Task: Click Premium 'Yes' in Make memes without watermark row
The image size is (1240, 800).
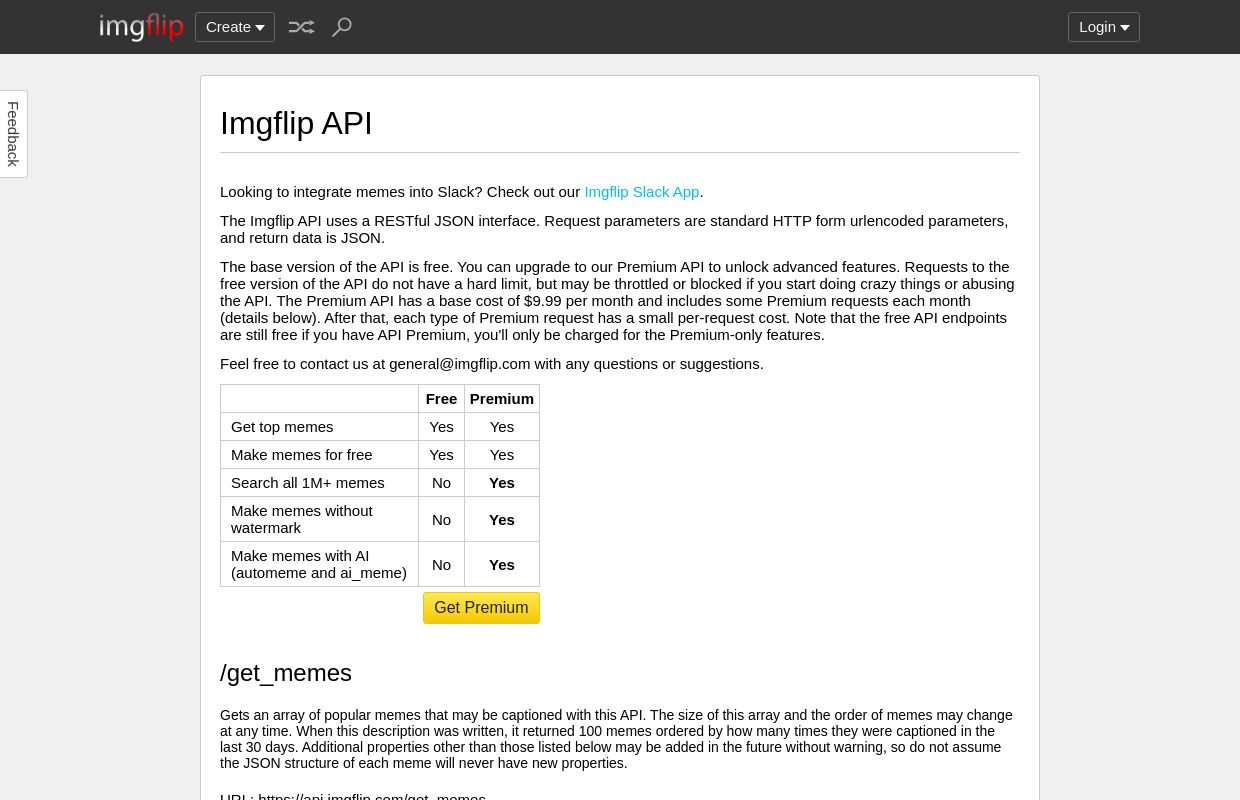Action: (x=502, y=520)
